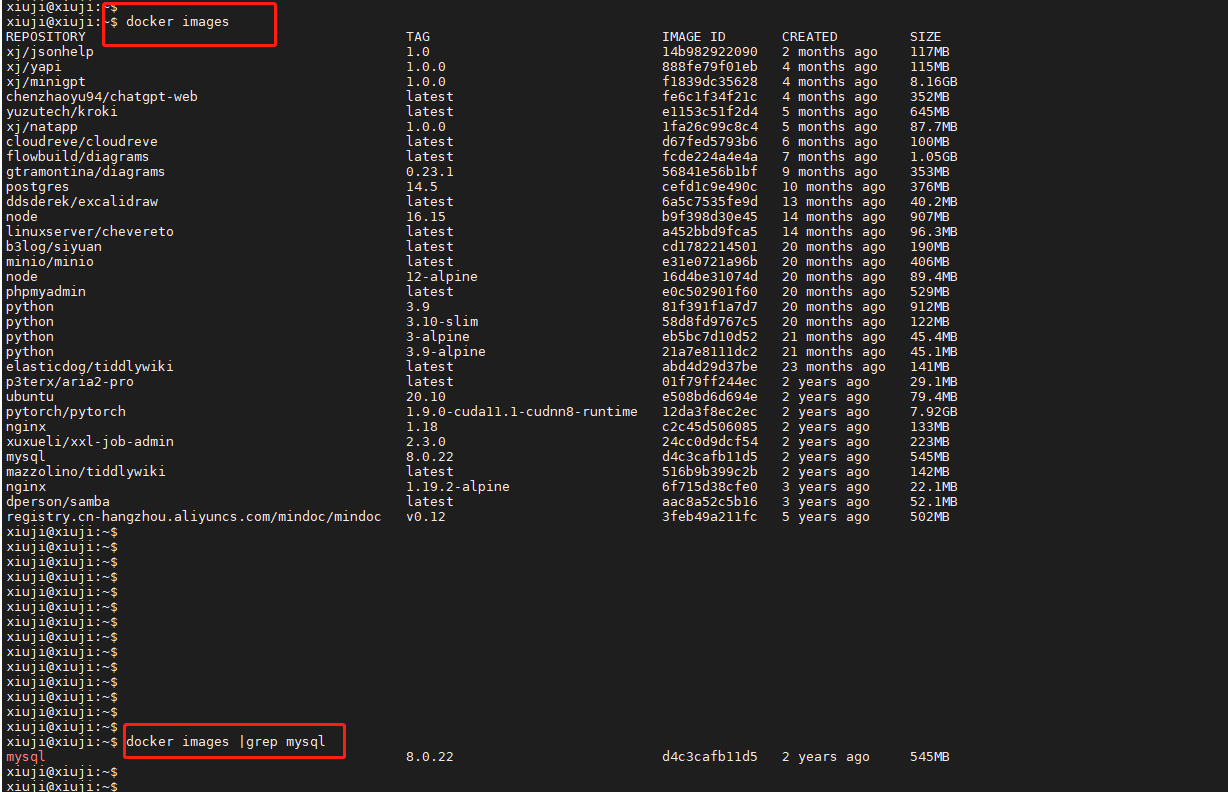Image resolution: width=1228 pixels, height=792 pixels.
Task: Click repository name xj/minigpt
Action: [46, 81]
